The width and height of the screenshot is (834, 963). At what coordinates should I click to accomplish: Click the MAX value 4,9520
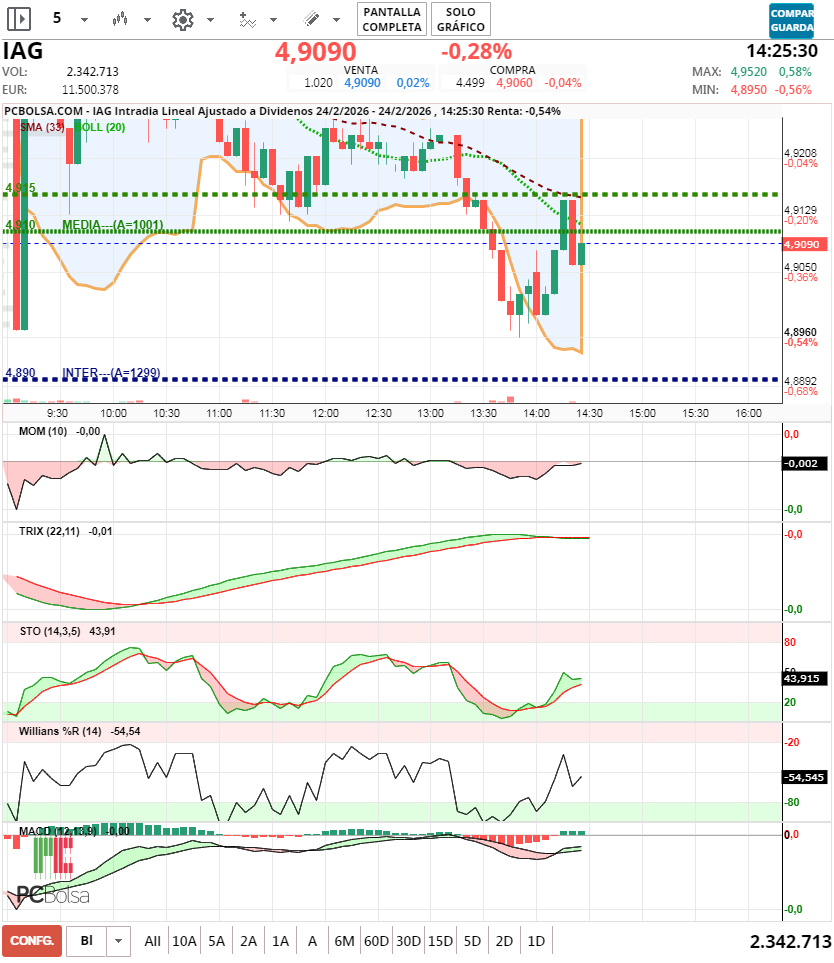tap(748, 72)
